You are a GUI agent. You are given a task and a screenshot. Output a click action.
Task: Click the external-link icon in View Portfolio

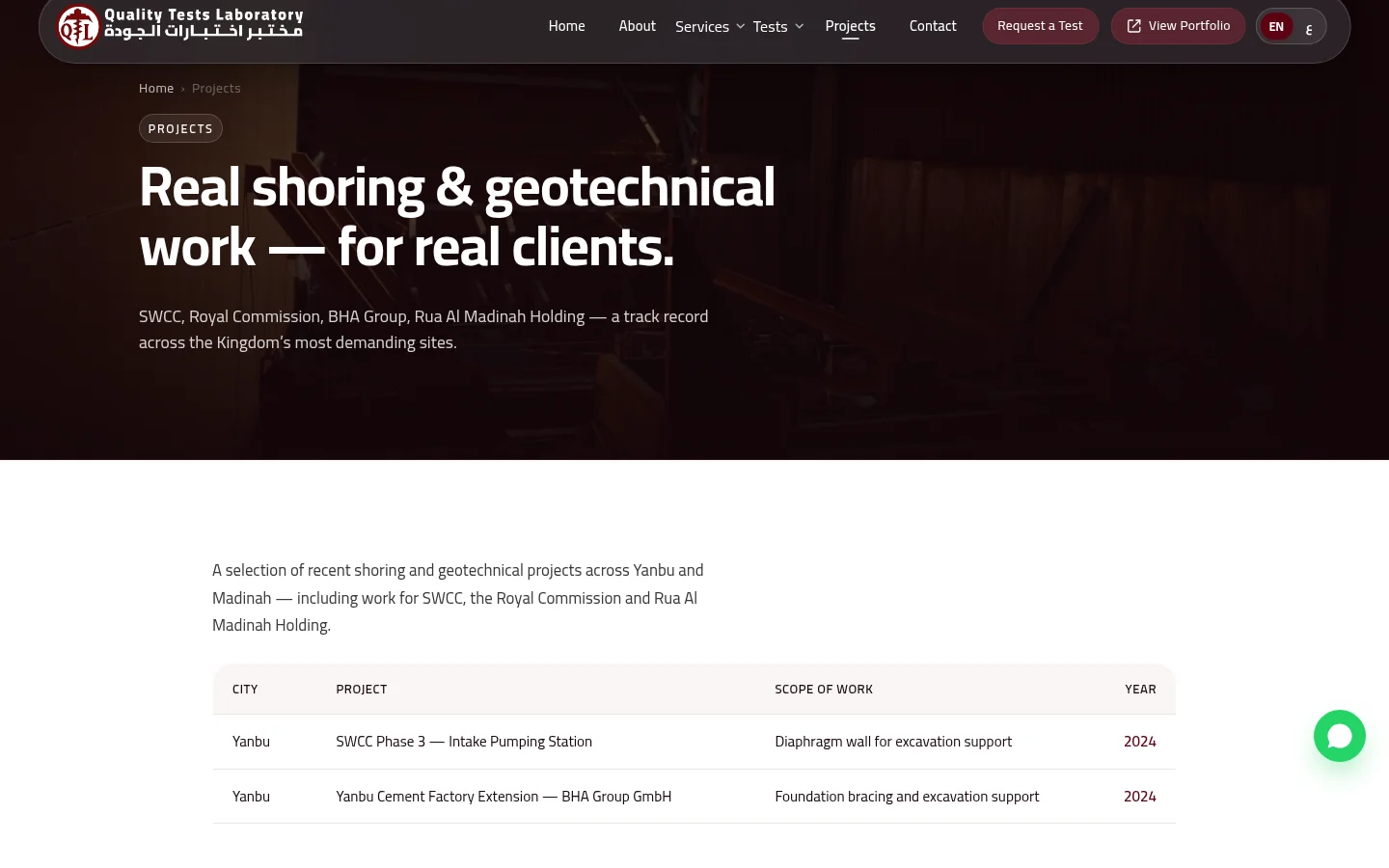(x=1133, y=26)
